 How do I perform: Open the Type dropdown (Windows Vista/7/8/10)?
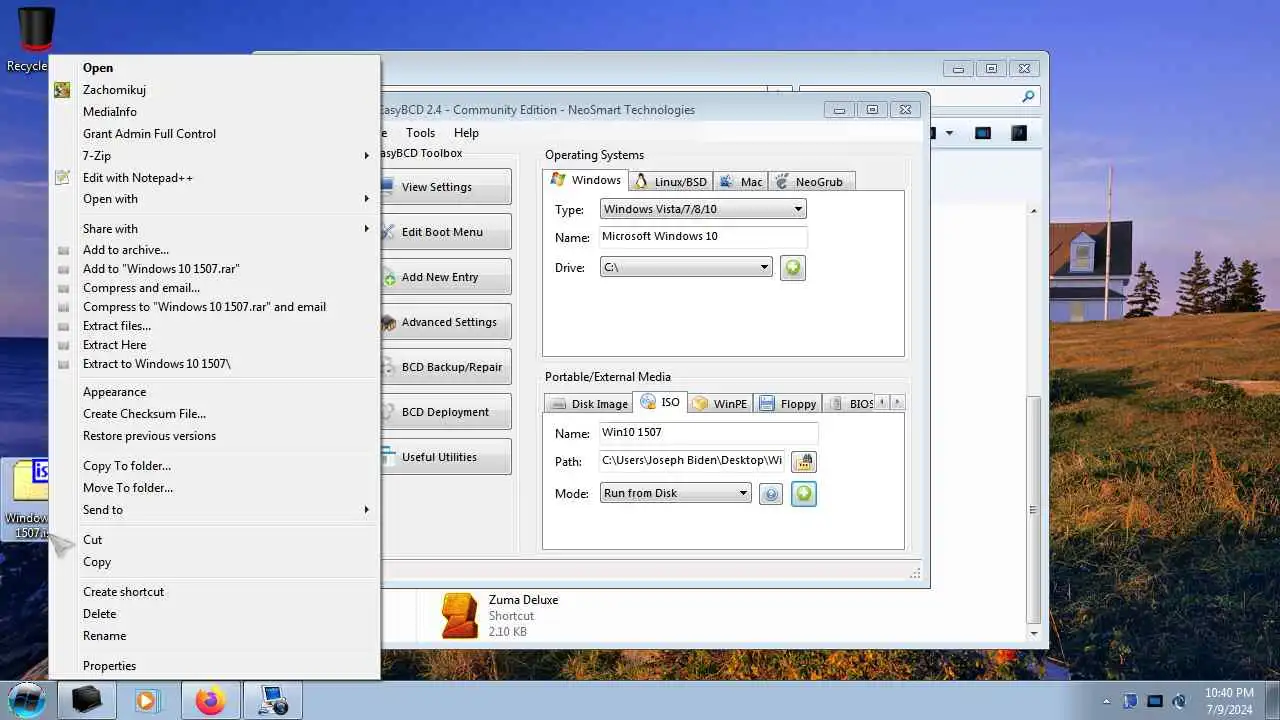pyautogui.click(x=703, y=209)
